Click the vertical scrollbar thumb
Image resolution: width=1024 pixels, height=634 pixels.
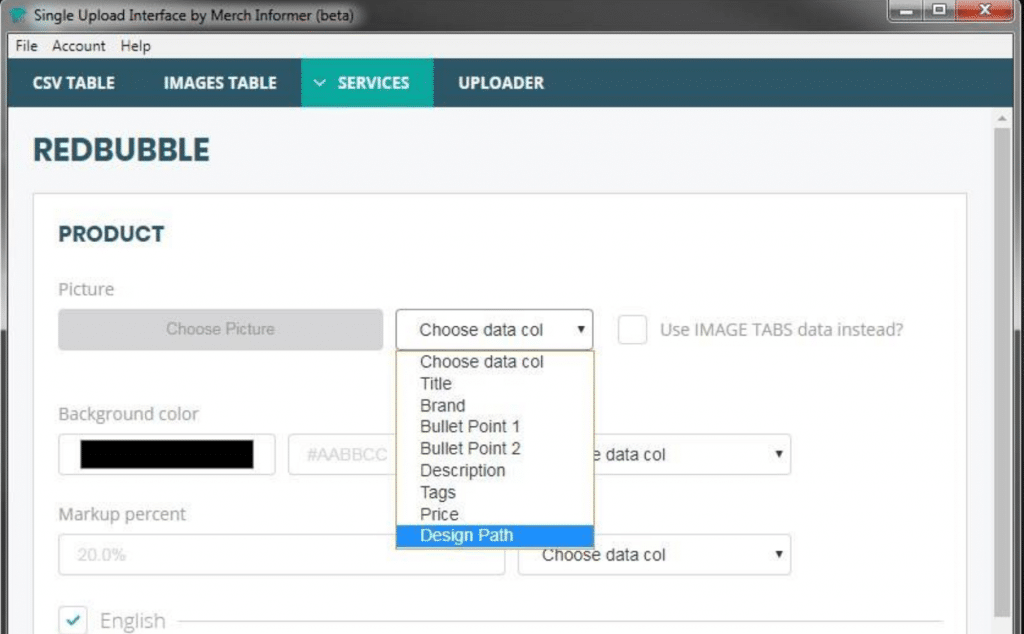pos(1002,372)
